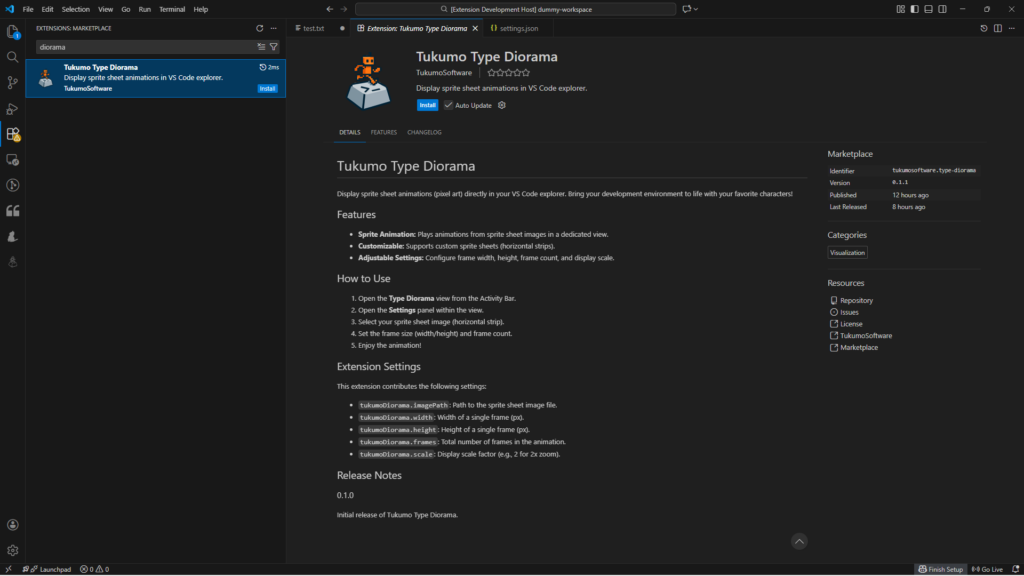Open Search in the Activity Bar
The image size is (1024, 576).
(13, 57)
